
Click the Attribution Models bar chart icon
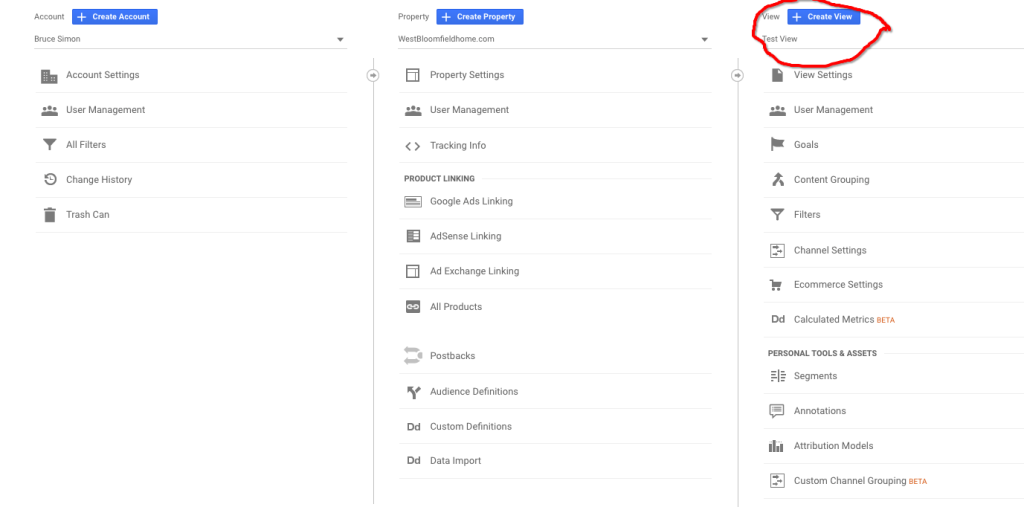tap(776, 446)
